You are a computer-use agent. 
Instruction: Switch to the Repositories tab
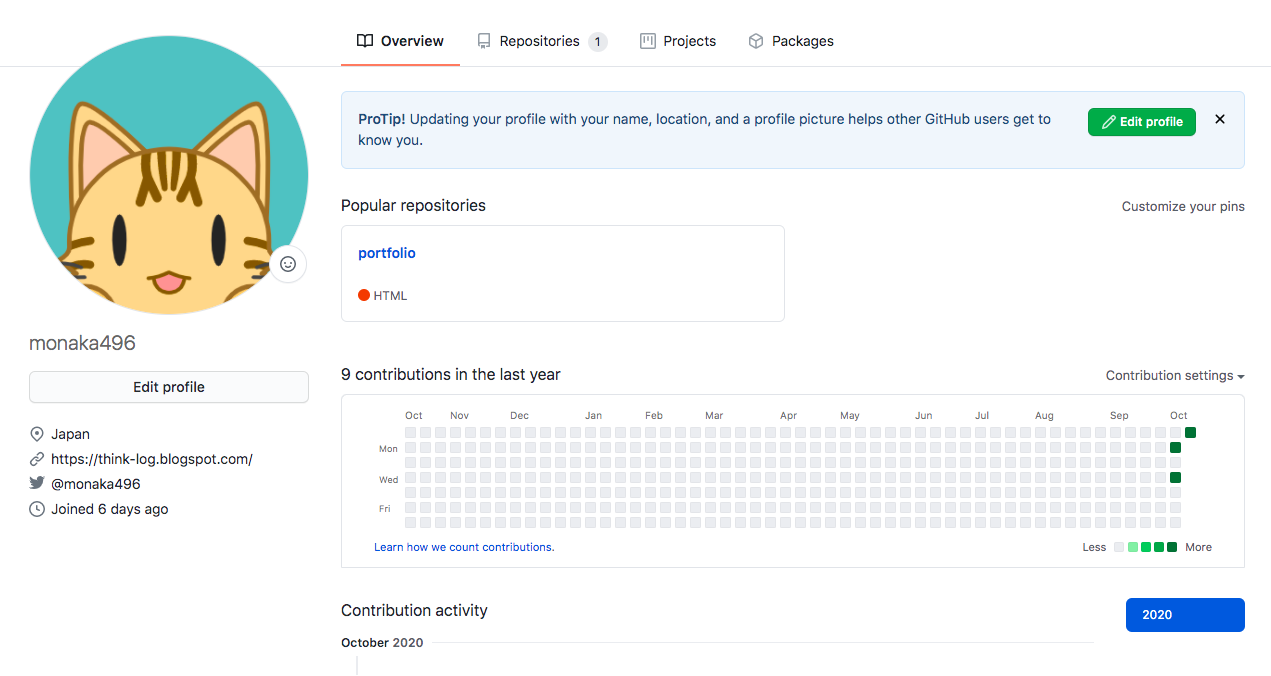pos(542,41)
